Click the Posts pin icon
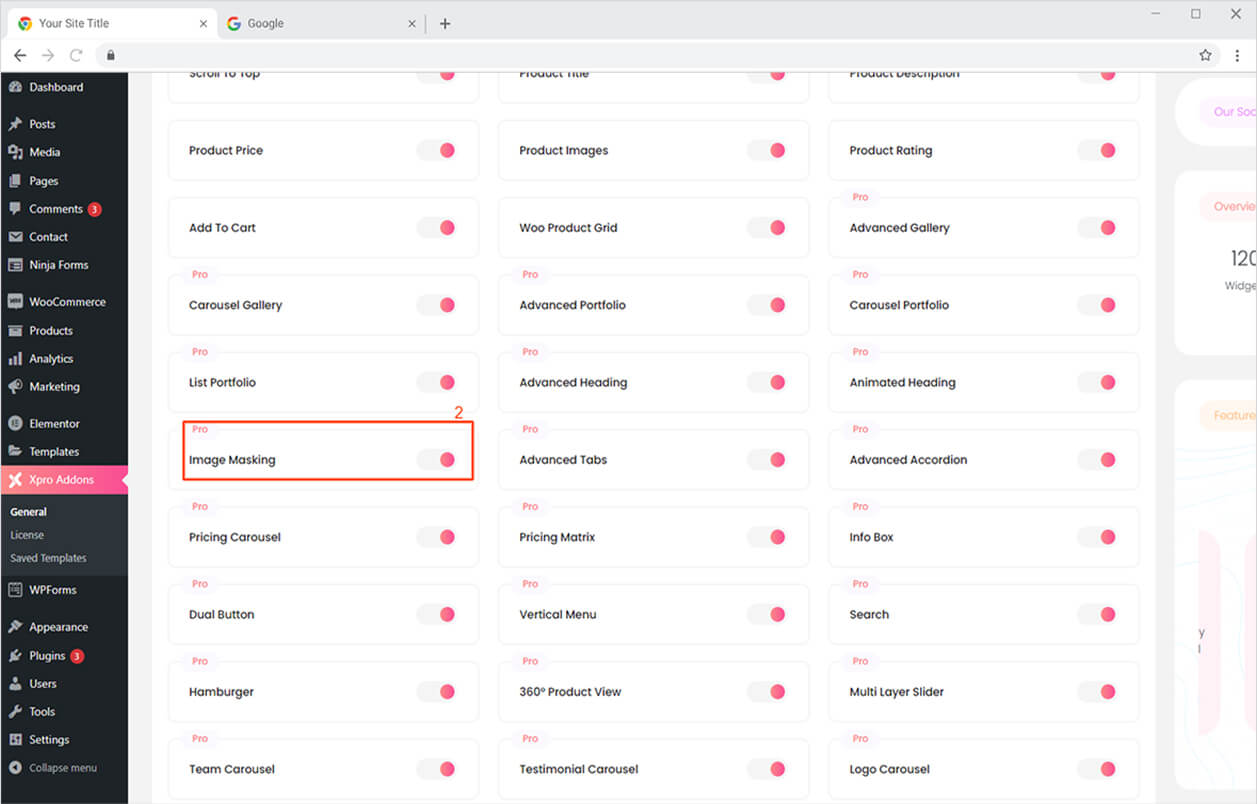1257x804 pixels. coord(15,124)
